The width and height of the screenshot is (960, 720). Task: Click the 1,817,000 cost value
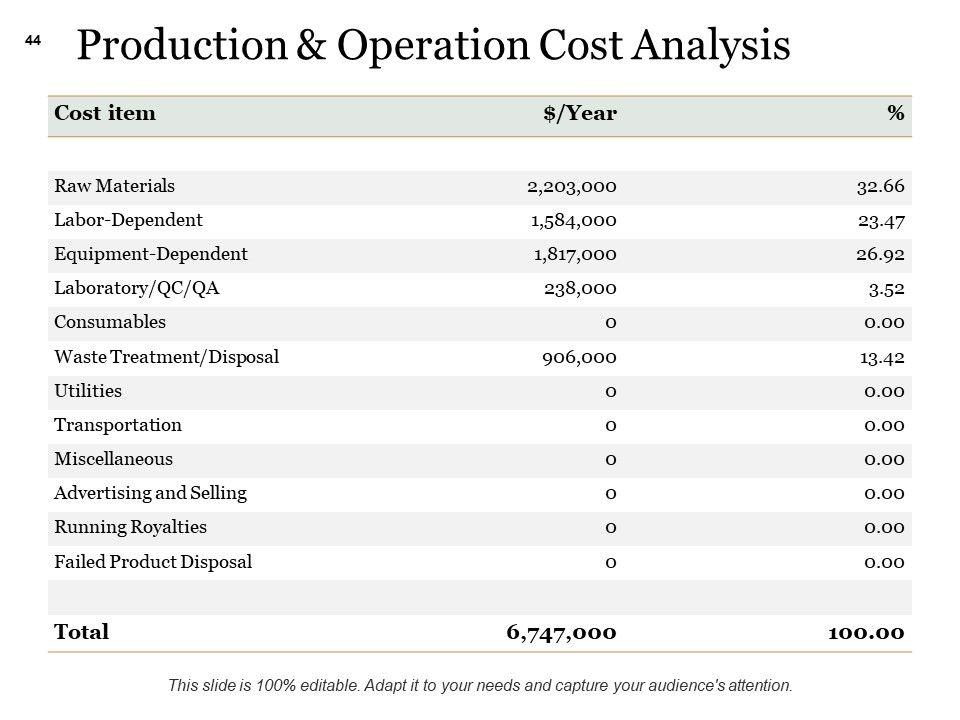coord(574,253)
